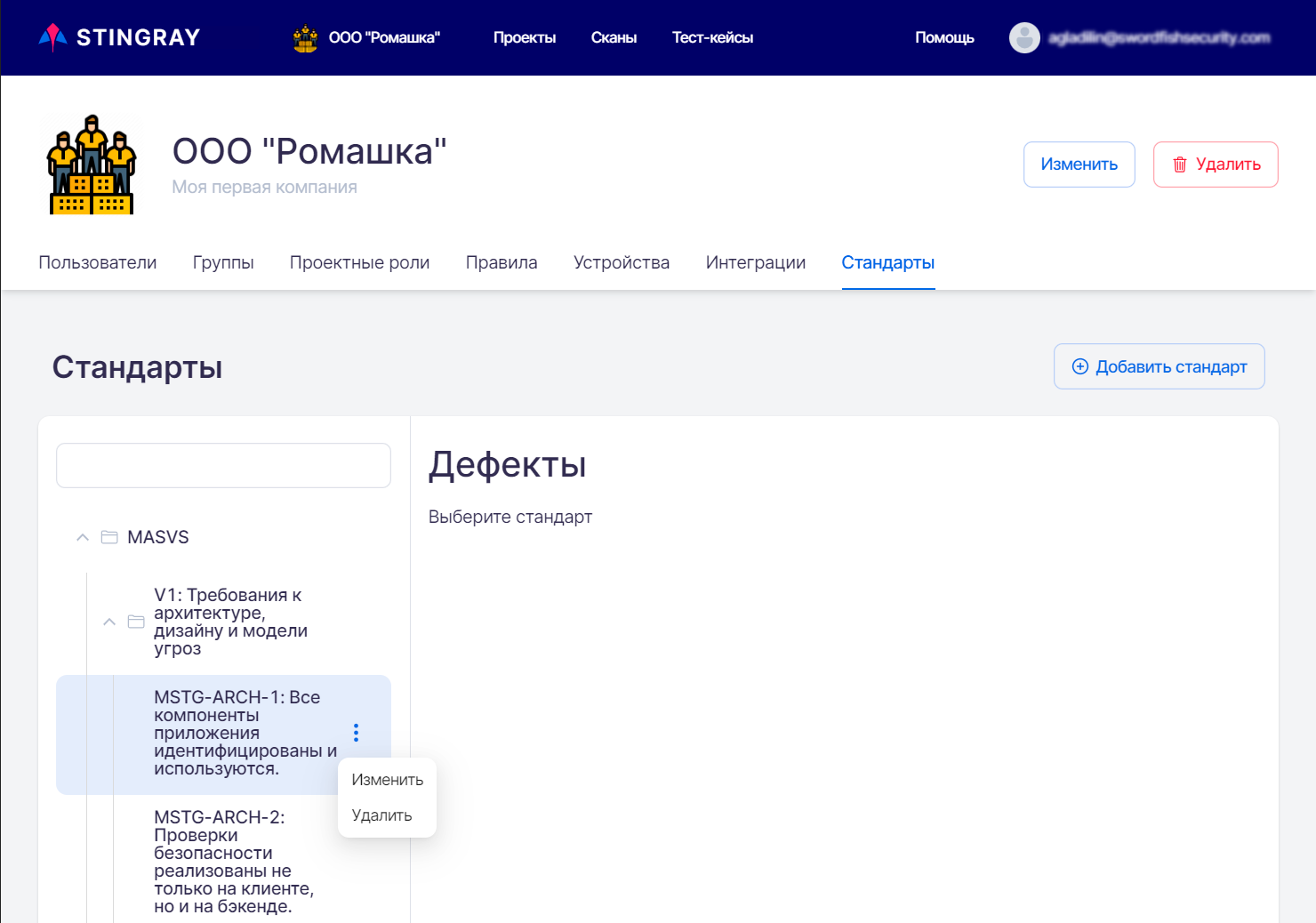Click the three-dot menu on MSTG-ARCH-1

pyautogui.click(x=356, y=733)
